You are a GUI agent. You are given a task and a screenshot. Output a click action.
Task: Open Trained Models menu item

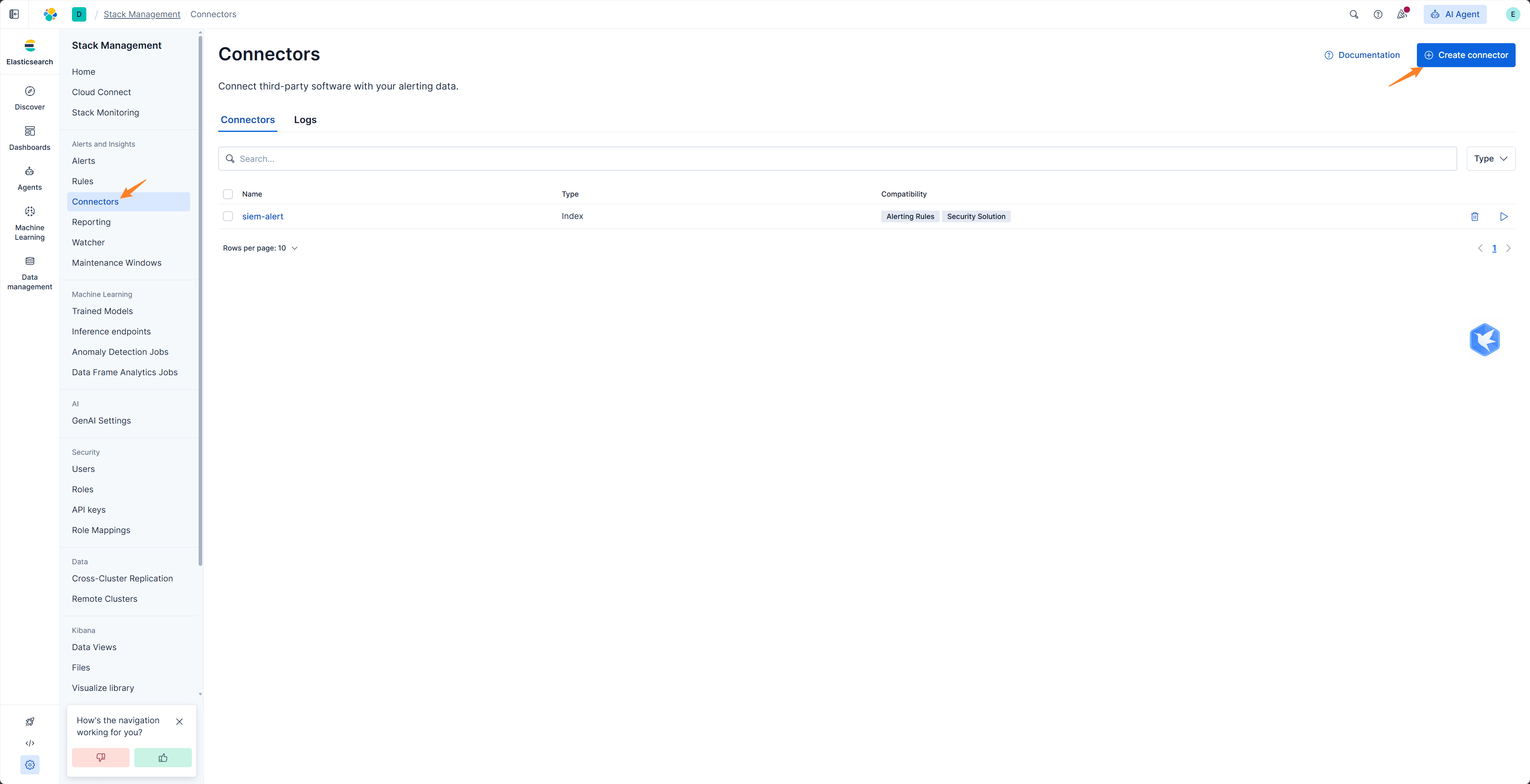click(102, 311)
